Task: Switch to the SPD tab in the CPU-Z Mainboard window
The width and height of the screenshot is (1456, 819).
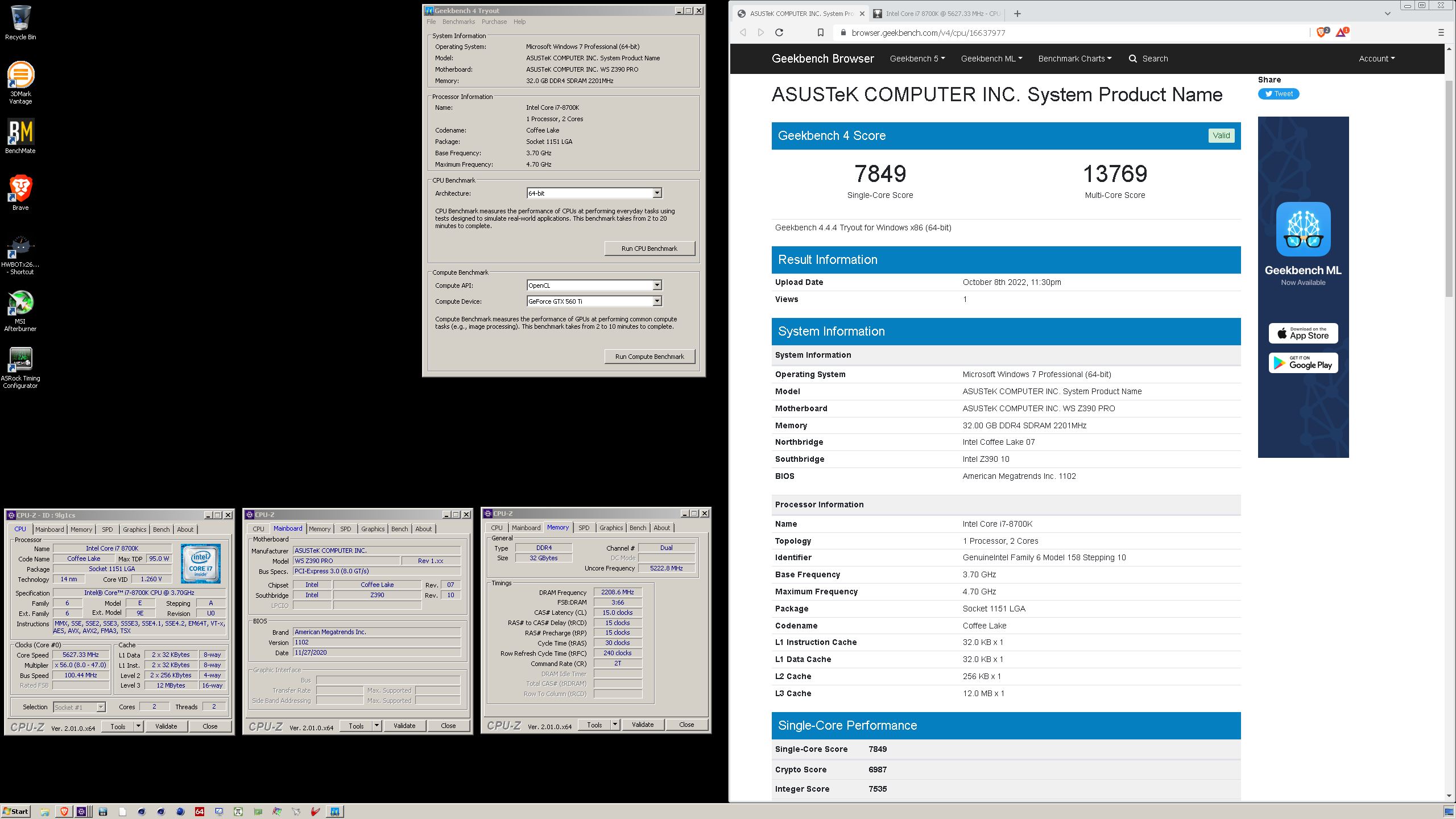Action: click(x=345, y=529)
